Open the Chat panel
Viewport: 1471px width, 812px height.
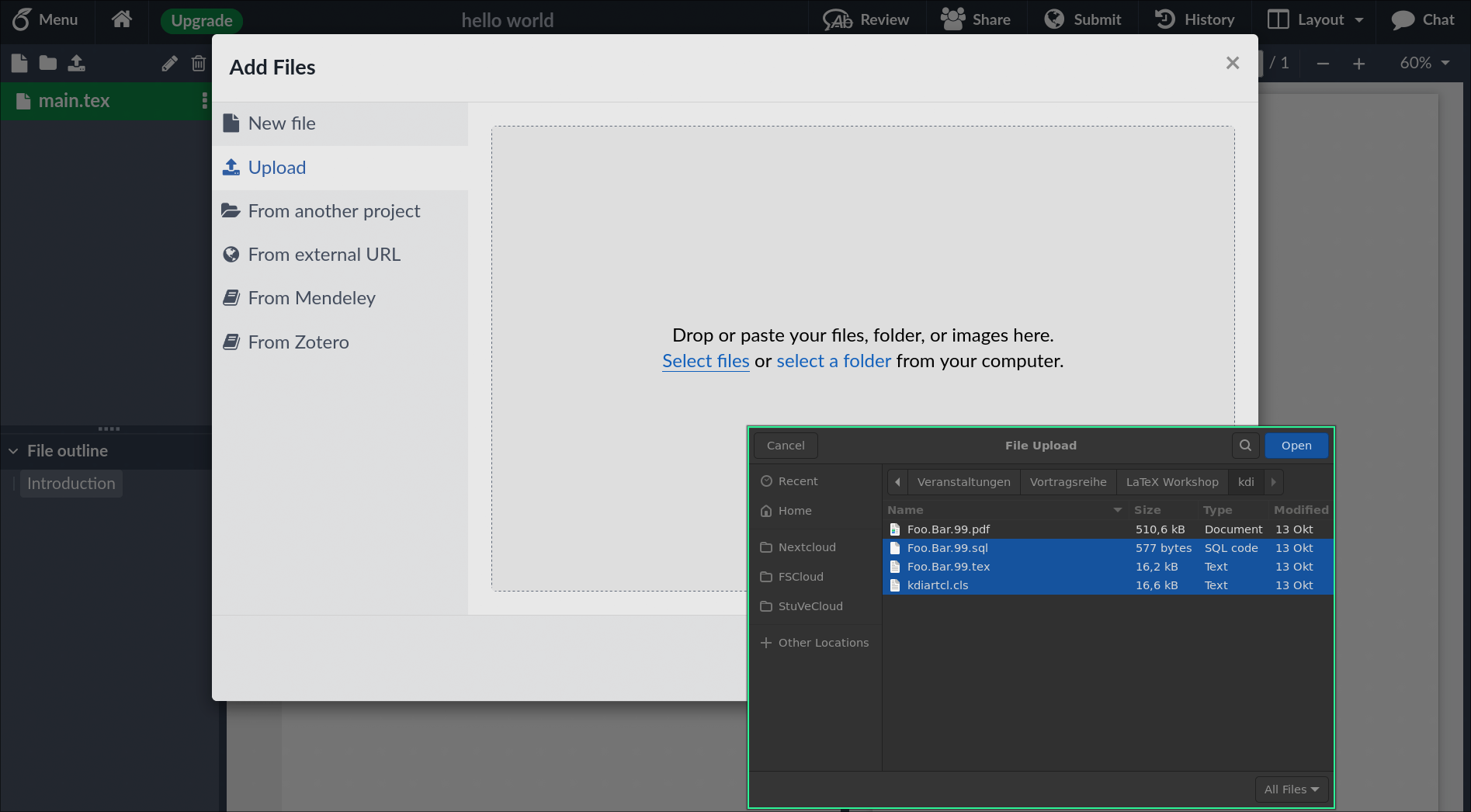pos(1423,19)
